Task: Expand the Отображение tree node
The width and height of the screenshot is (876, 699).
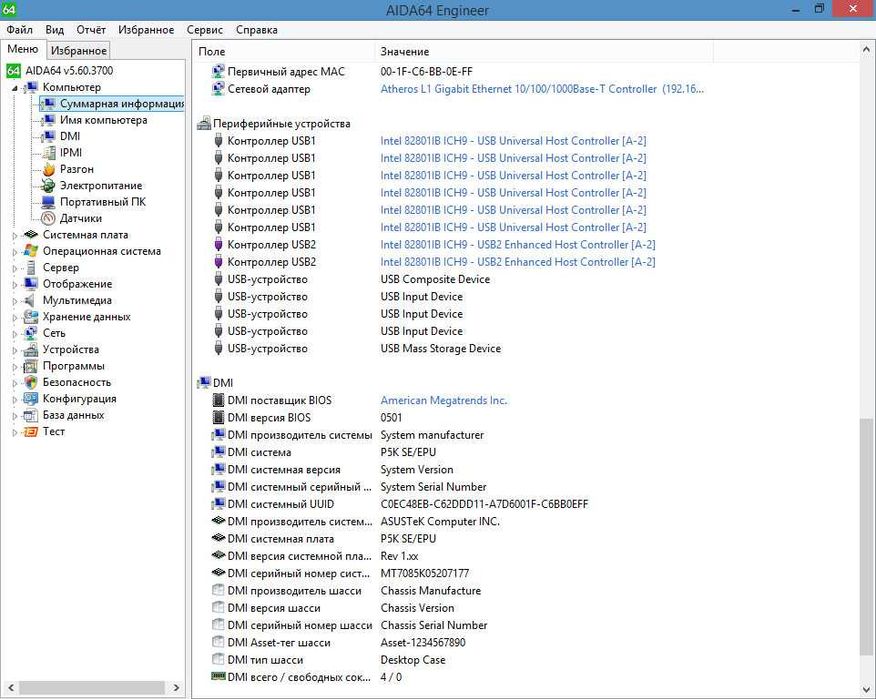Action: pos(15,285)
